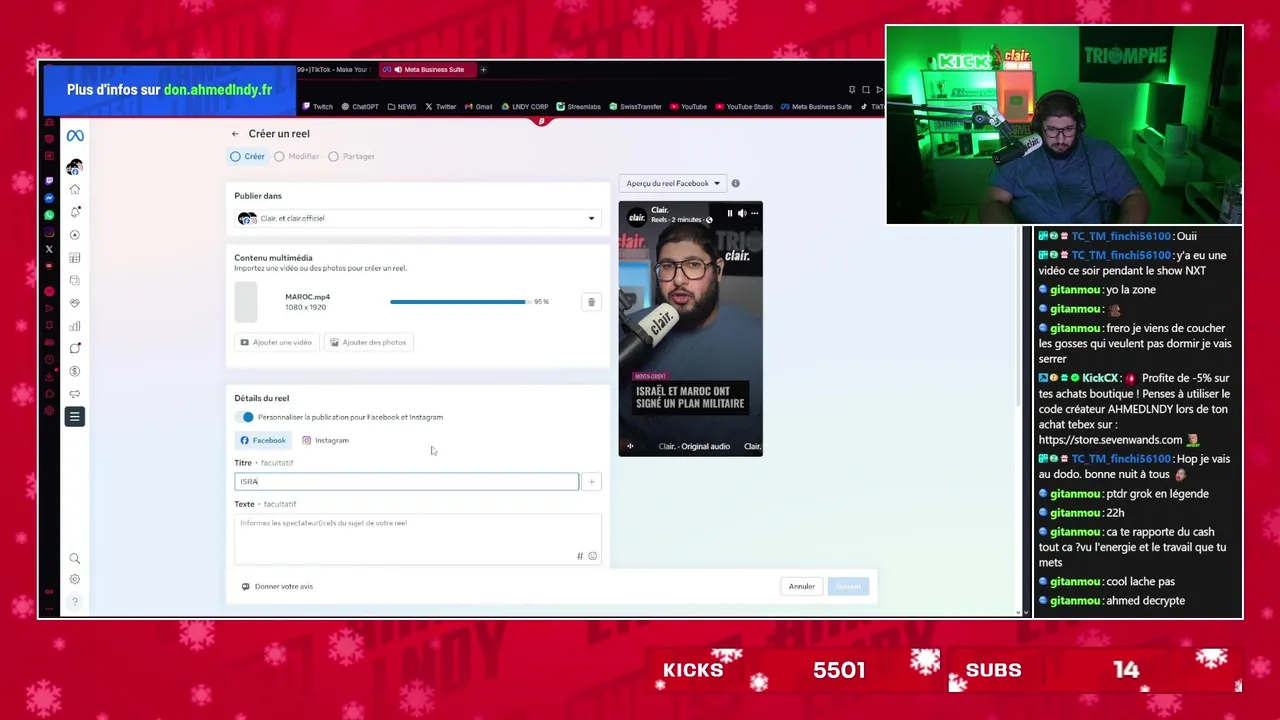The image size is (1280, 720).
Task: Open the ChatGPT bookmark
Action: (360, 107)
